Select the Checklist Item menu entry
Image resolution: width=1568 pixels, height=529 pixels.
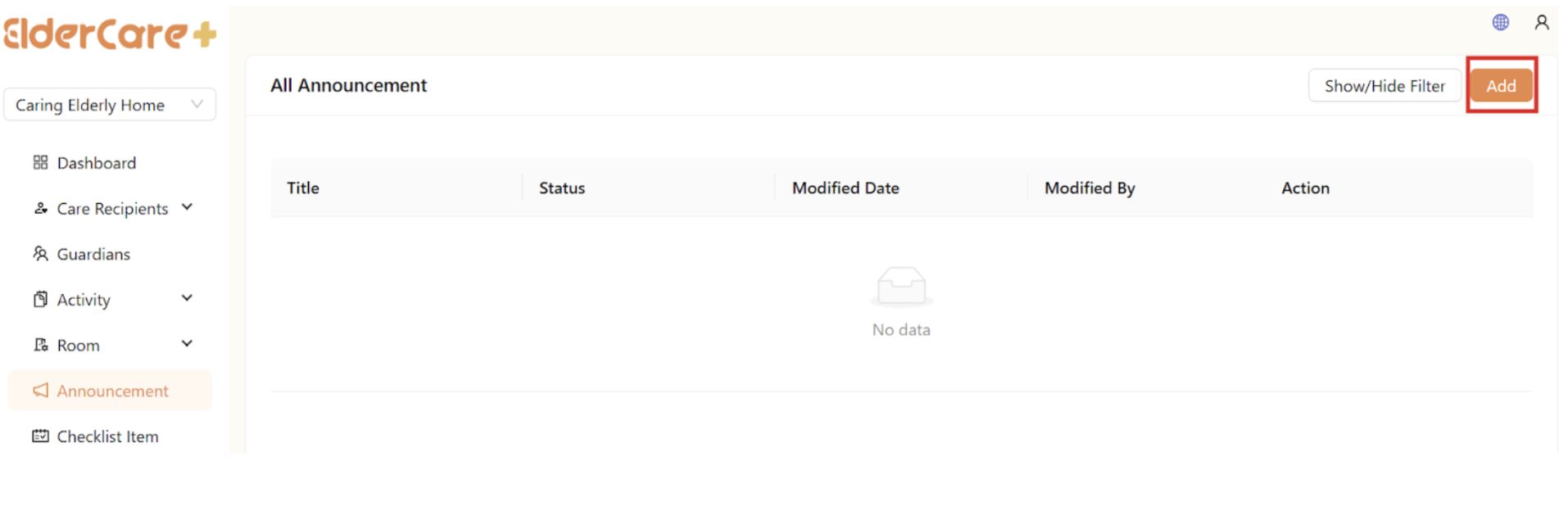107,436
